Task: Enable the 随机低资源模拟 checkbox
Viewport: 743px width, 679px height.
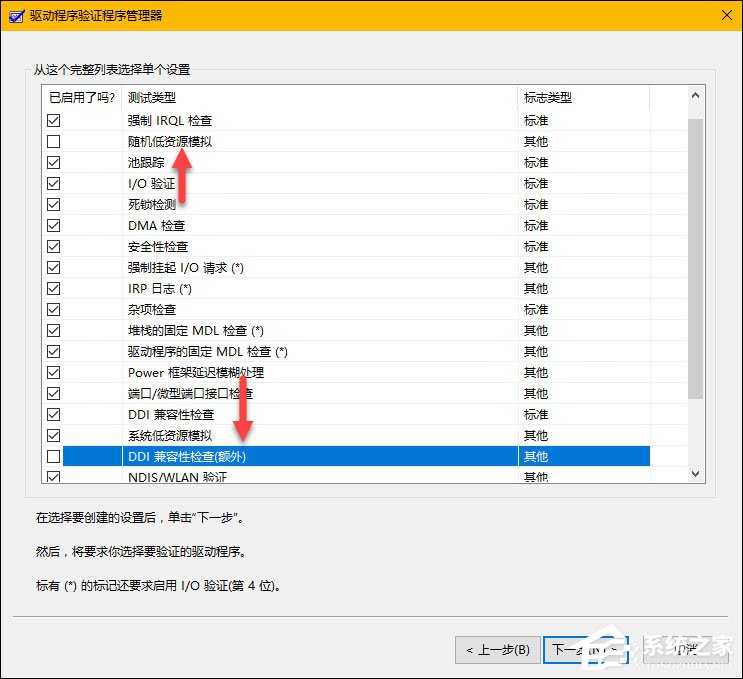Action: 54,141
